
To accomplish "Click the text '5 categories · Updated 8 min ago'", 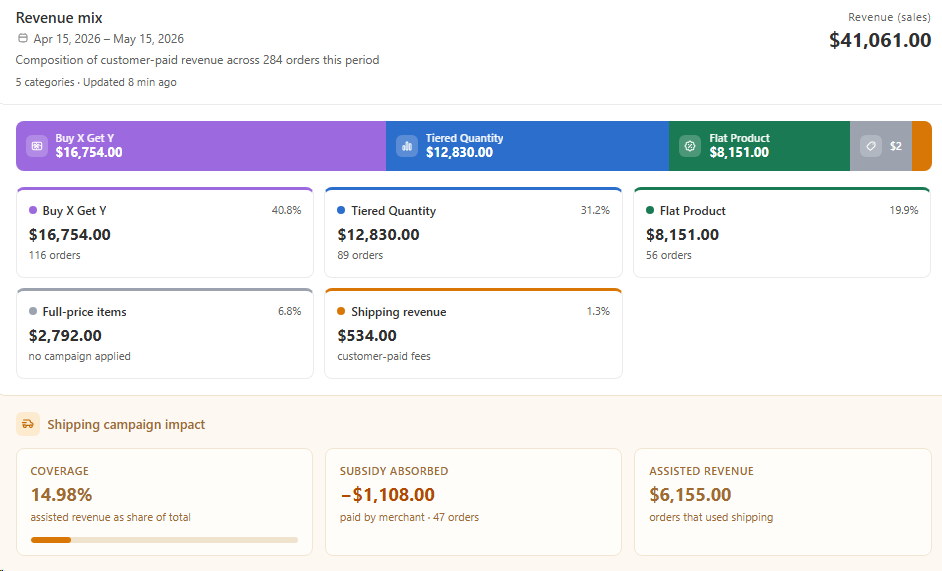I will click(96, 82).
